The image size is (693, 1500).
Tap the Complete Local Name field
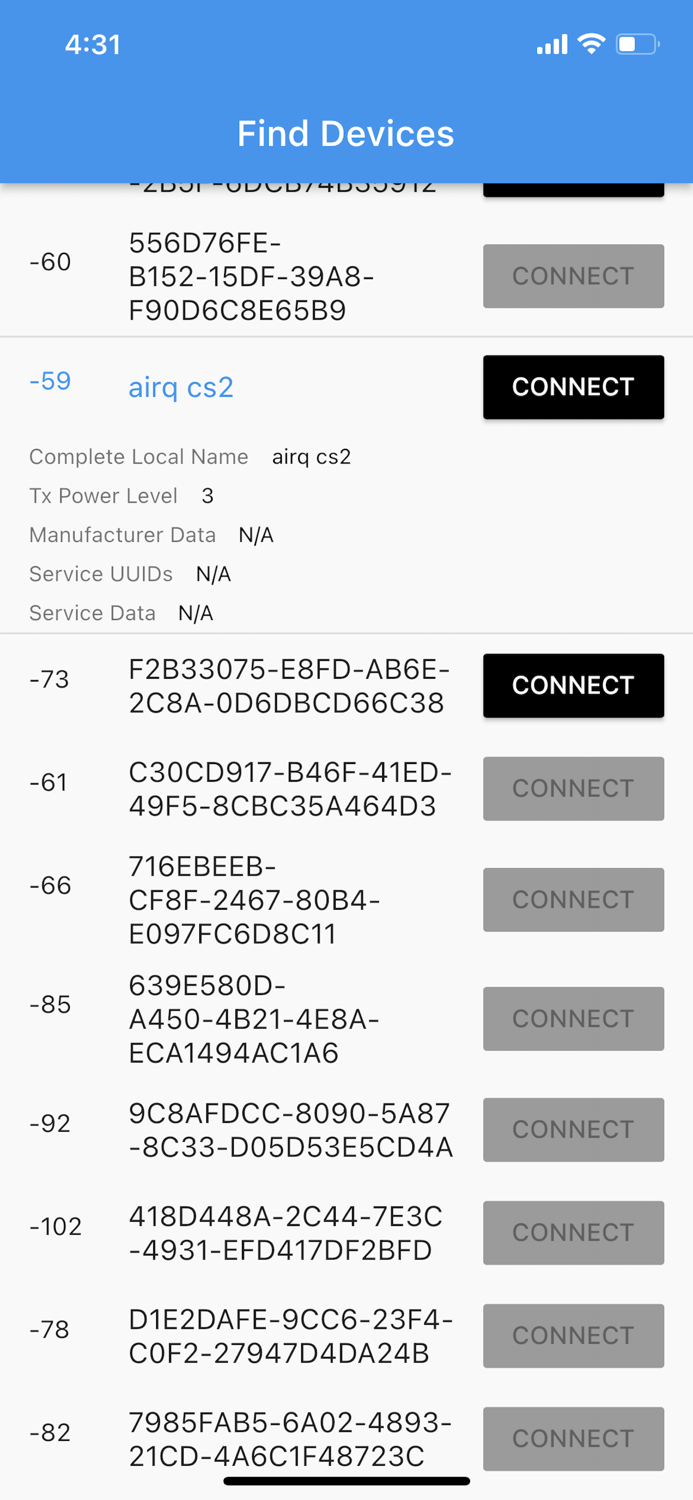click(x=139, y=457)
